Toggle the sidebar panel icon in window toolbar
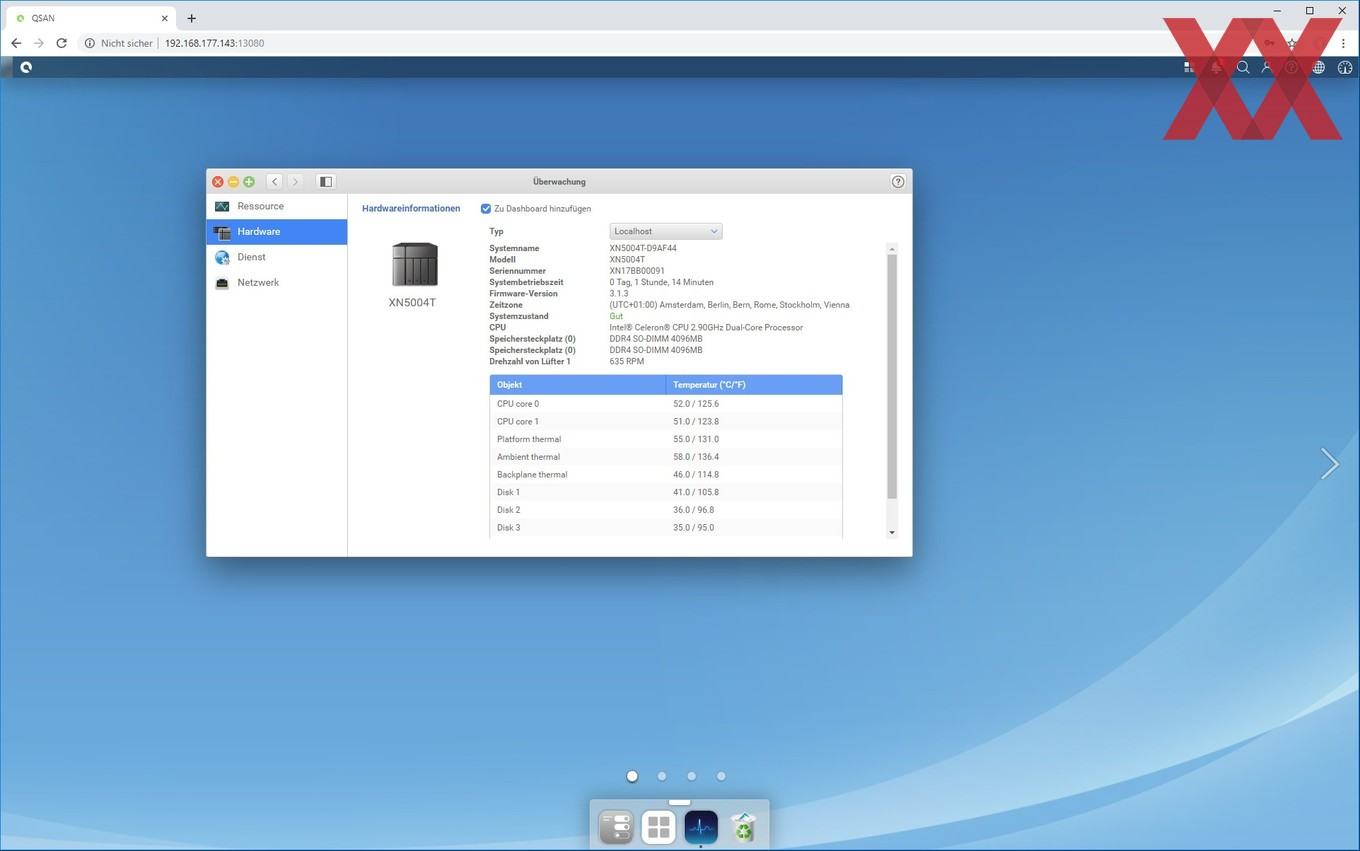Image resolution: width=1360 pixels, height=851 pixels. pyautogui.click(x=325, y=181)
